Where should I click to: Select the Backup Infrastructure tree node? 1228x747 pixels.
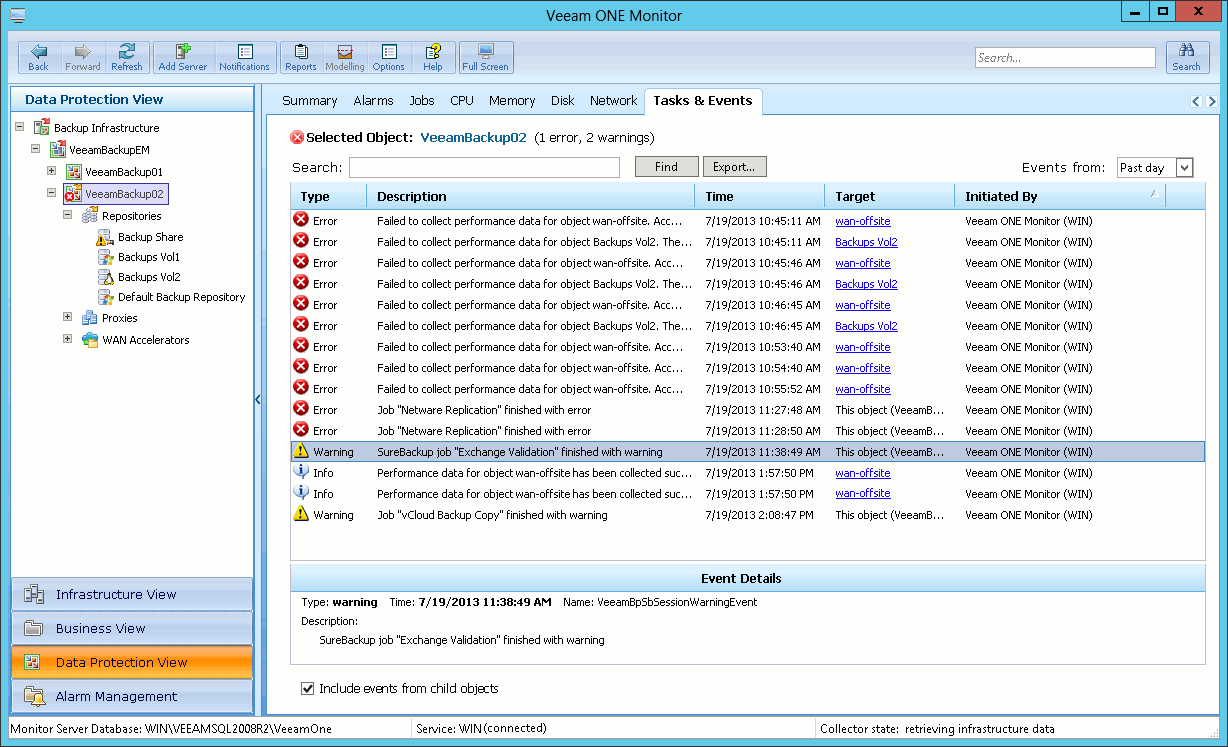pyautogui.click(x=106, y=128)
